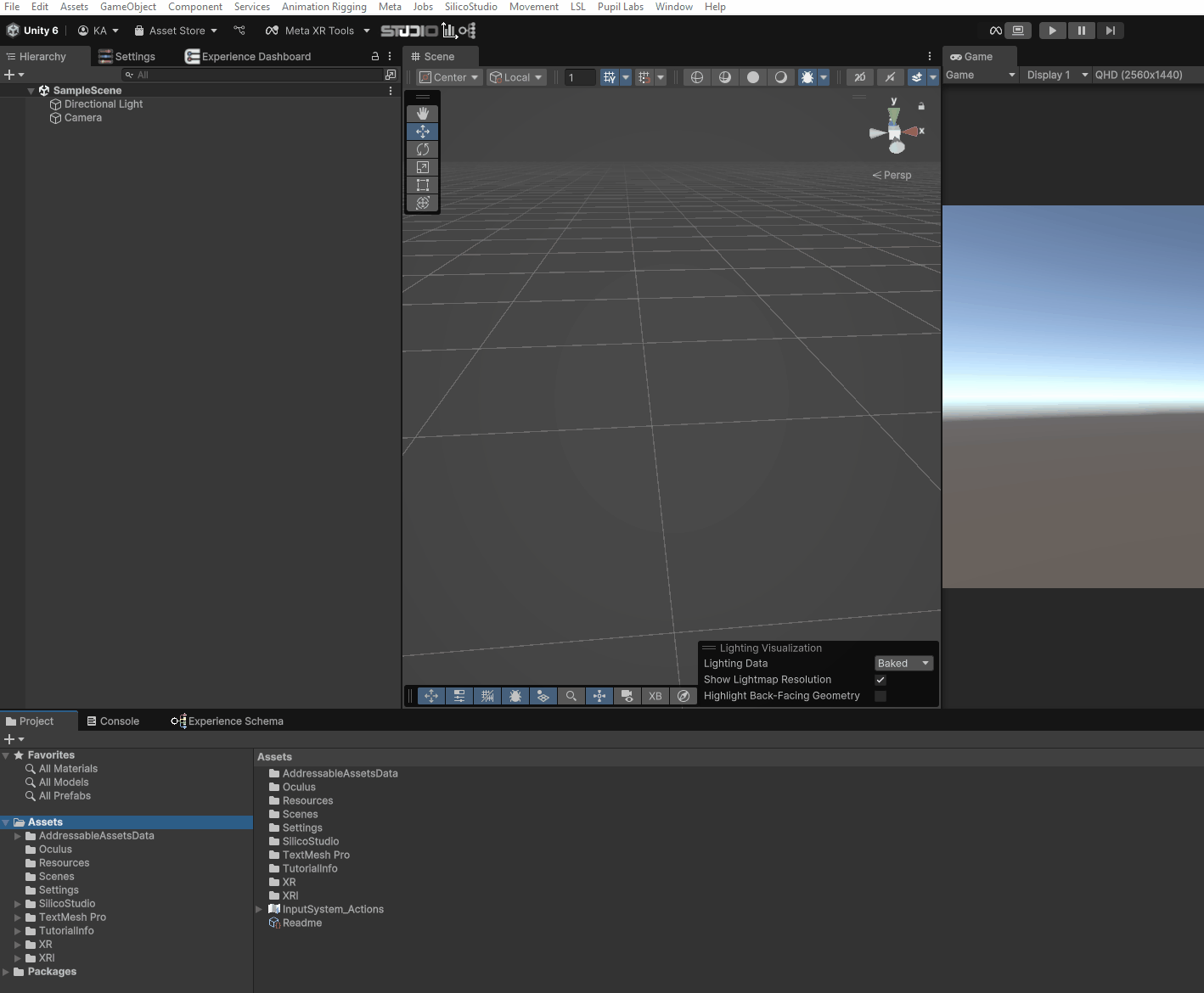Open the SilicoStudio menu
1204x993 pixels.
pos(471,7)
